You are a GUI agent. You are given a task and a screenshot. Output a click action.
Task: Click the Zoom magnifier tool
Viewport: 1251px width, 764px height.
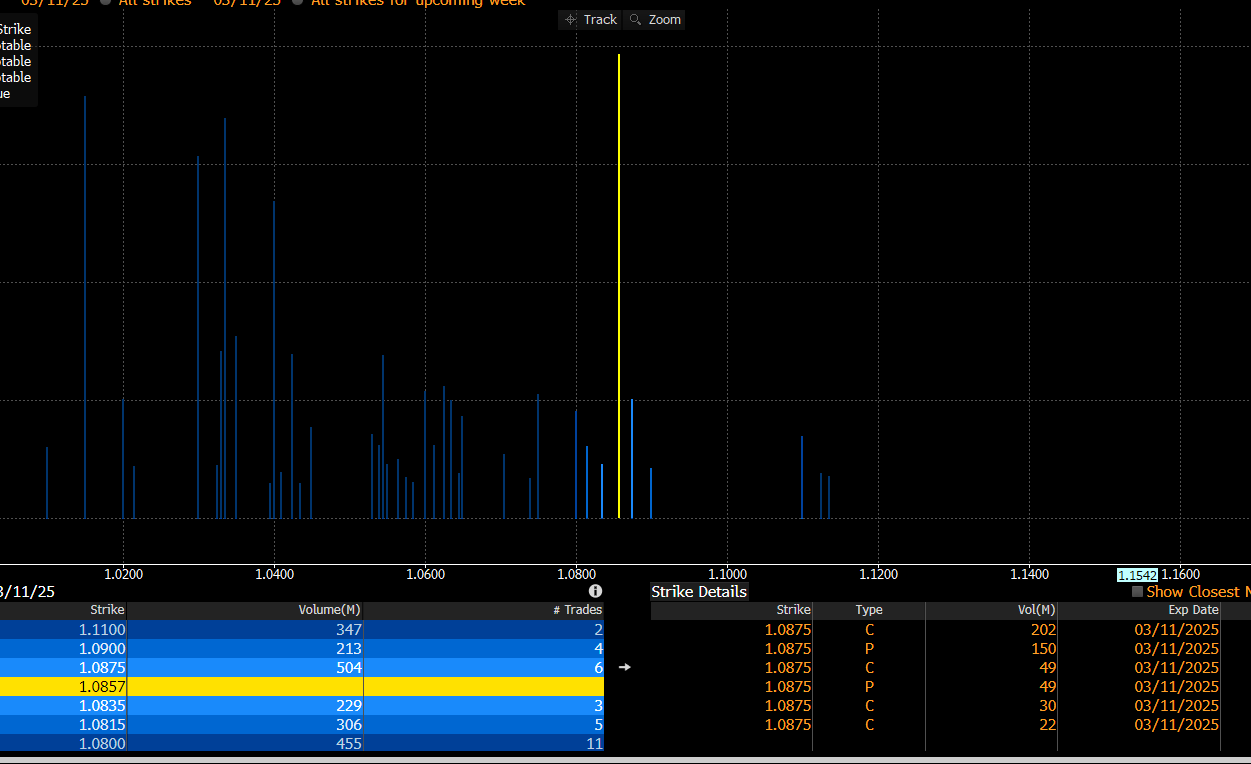click(655, 20)
